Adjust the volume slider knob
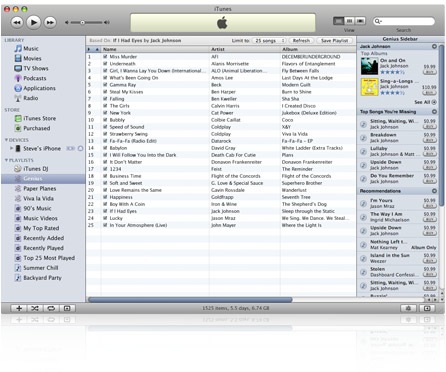Viewport: 446px width, 372px height. tap(82, 22)
